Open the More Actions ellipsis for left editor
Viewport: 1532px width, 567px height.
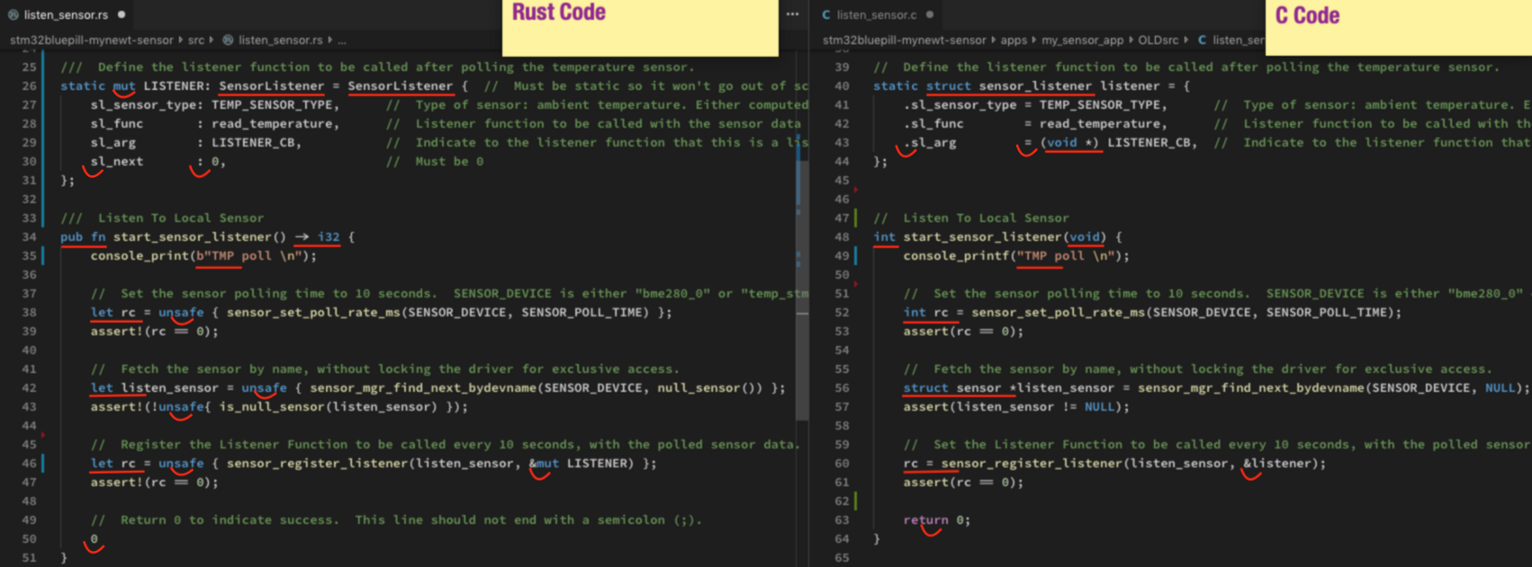(x=793, y=15)
